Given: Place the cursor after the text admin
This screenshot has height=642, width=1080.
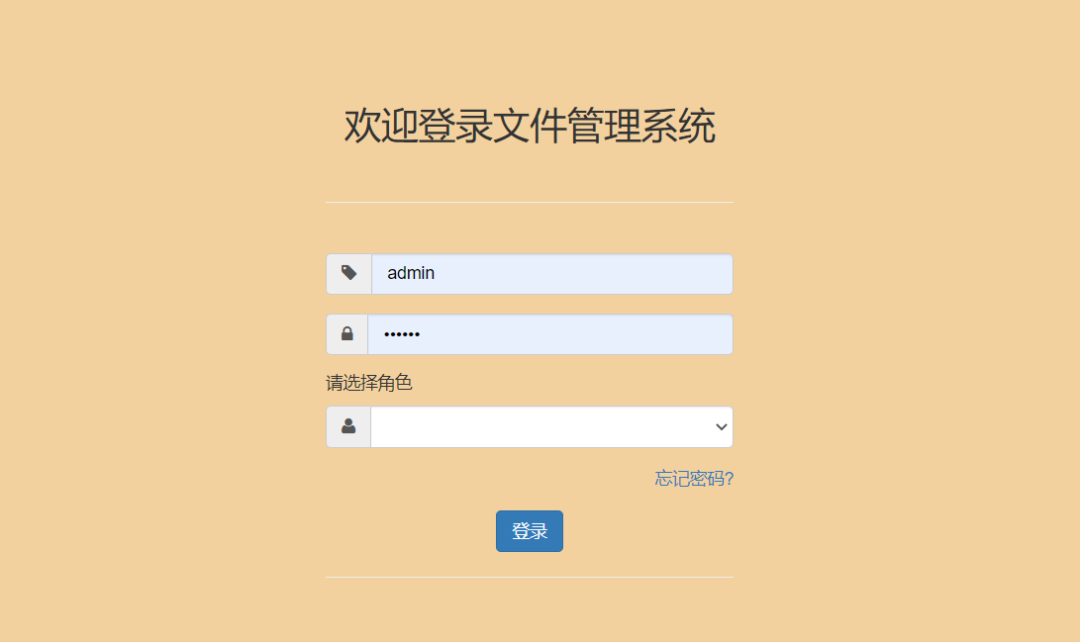Looking at the screenshot, I should point(437,273).
